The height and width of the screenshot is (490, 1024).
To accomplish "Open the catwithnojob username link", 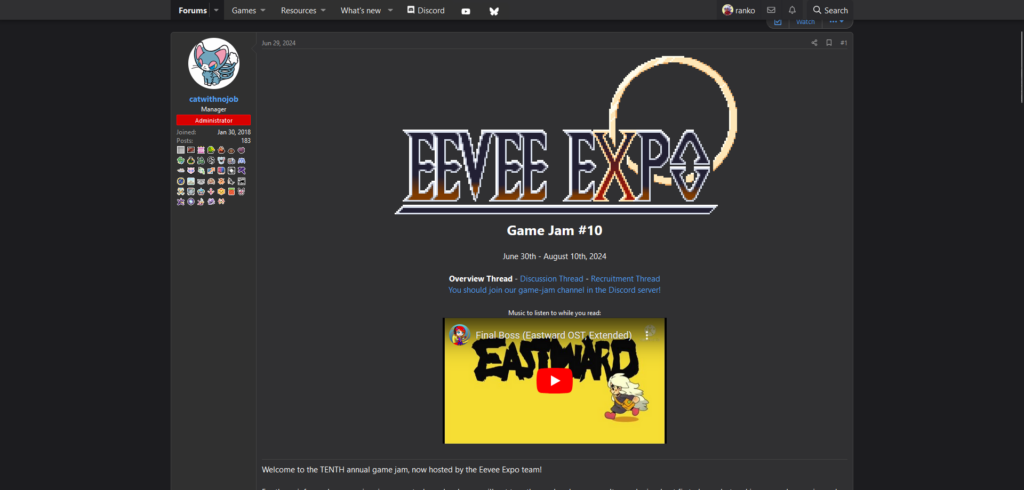I will click(214, 99).
